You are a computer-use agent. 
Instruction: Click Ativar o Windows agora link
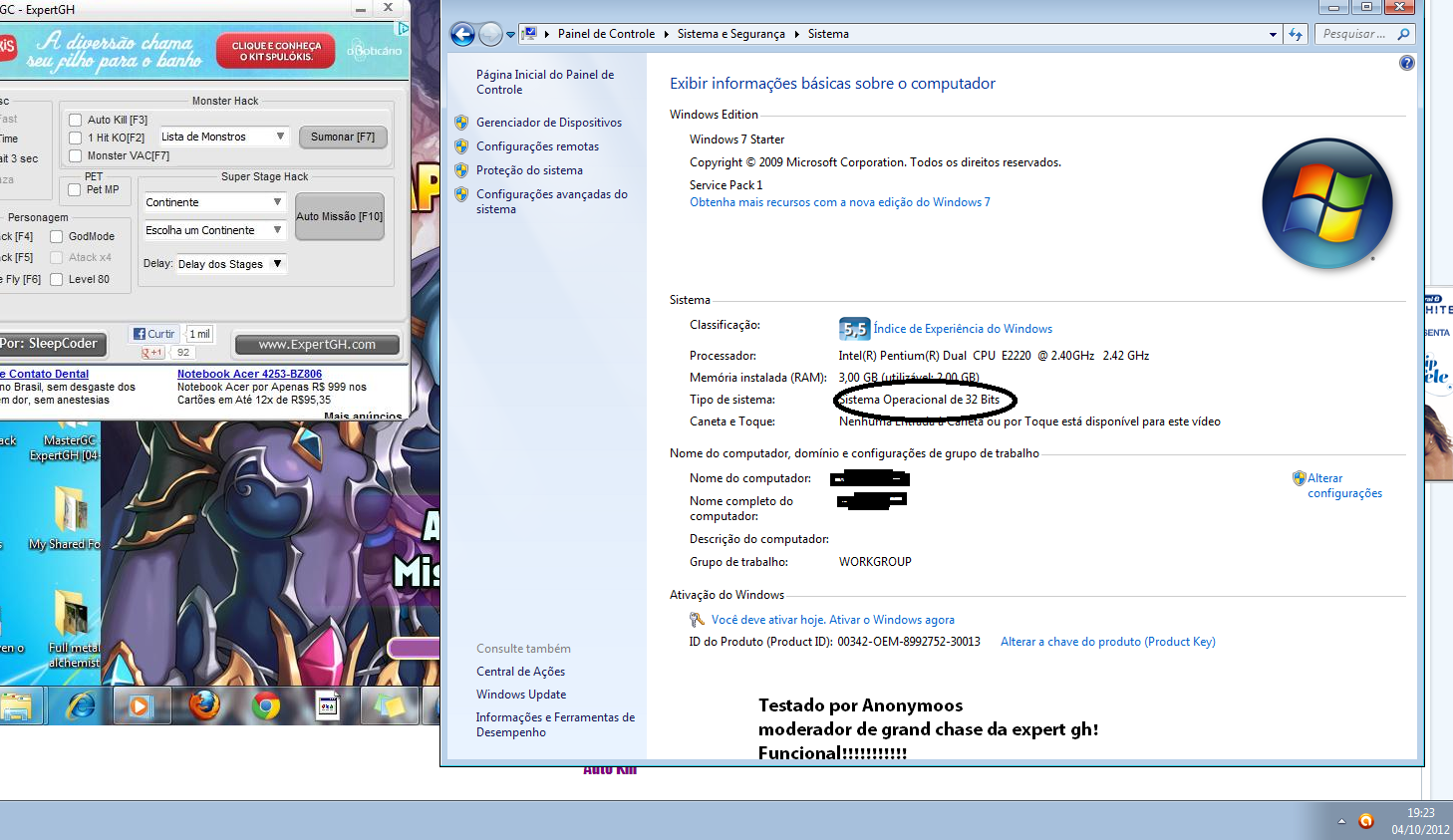[892, 620]
